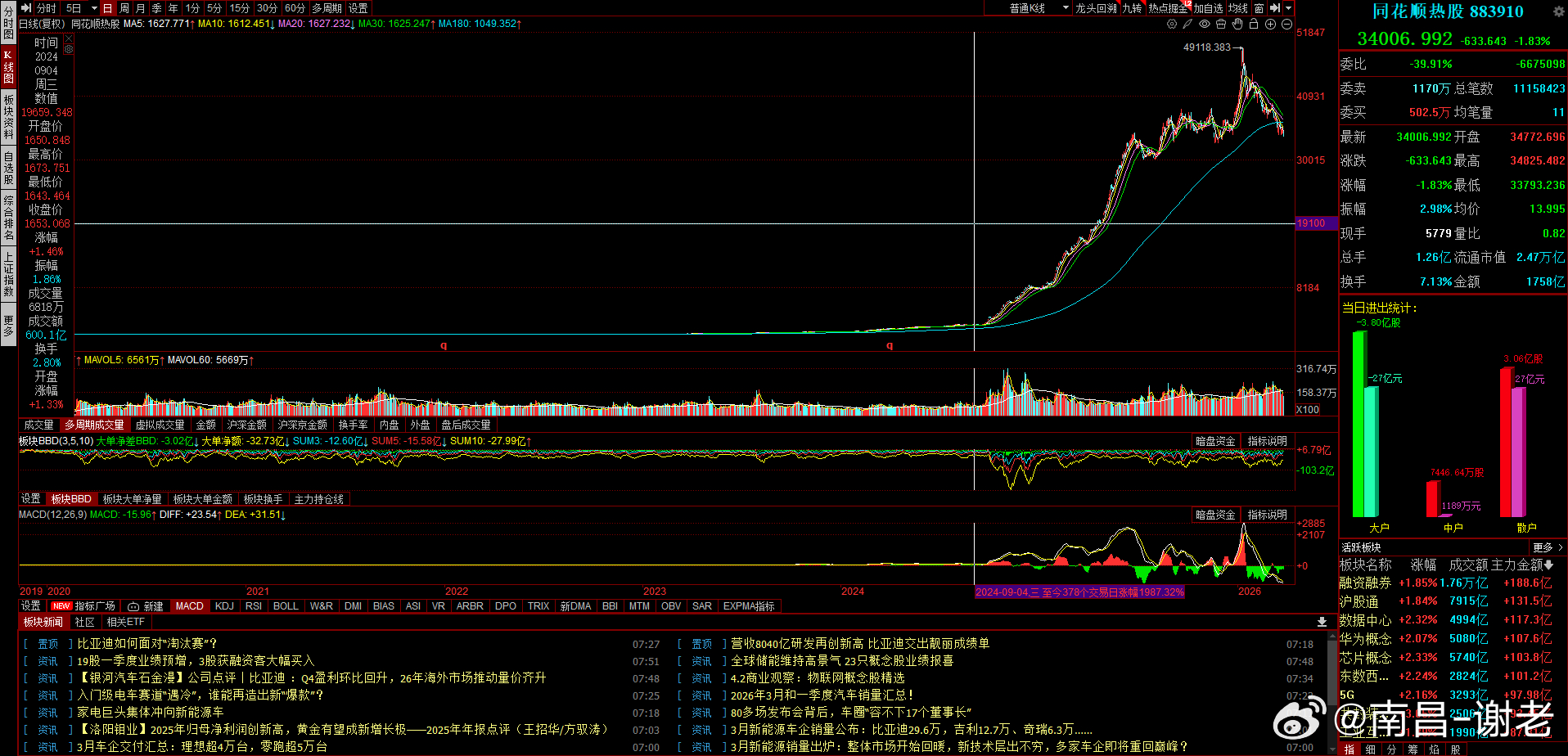Open the 板块资料 side tab
Image resolution: width=1568 pixels, height=756 pixels.
(x=8, y=116)
